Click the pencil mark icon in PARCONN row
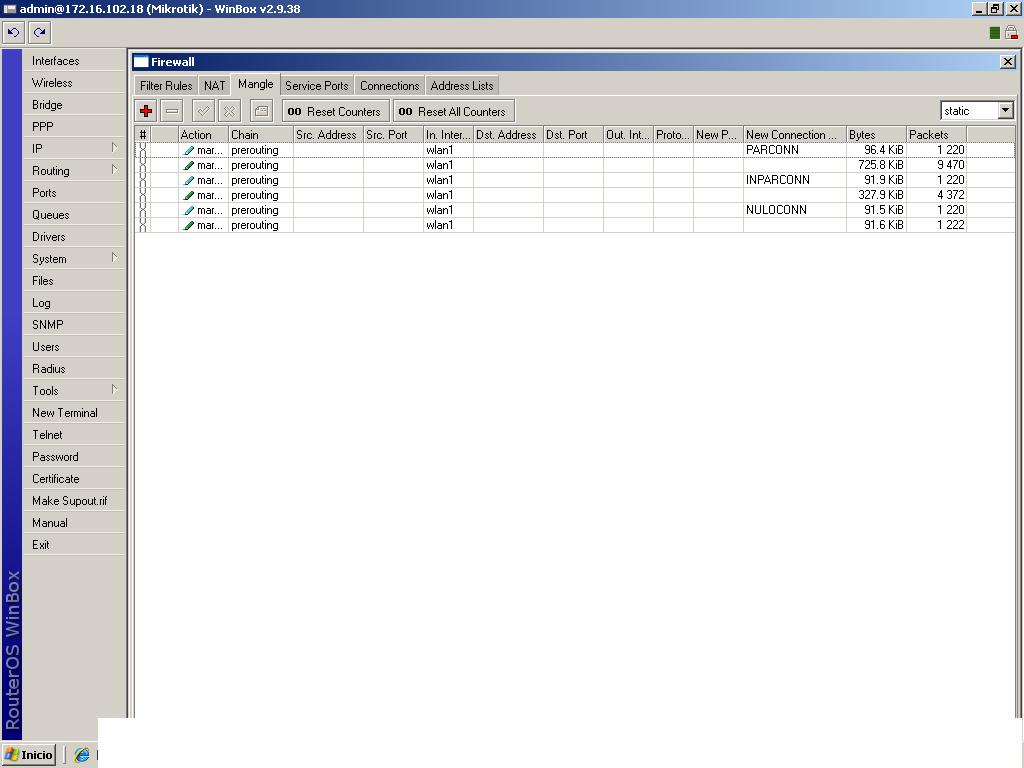1024x768 pixels. click(189, 150)
